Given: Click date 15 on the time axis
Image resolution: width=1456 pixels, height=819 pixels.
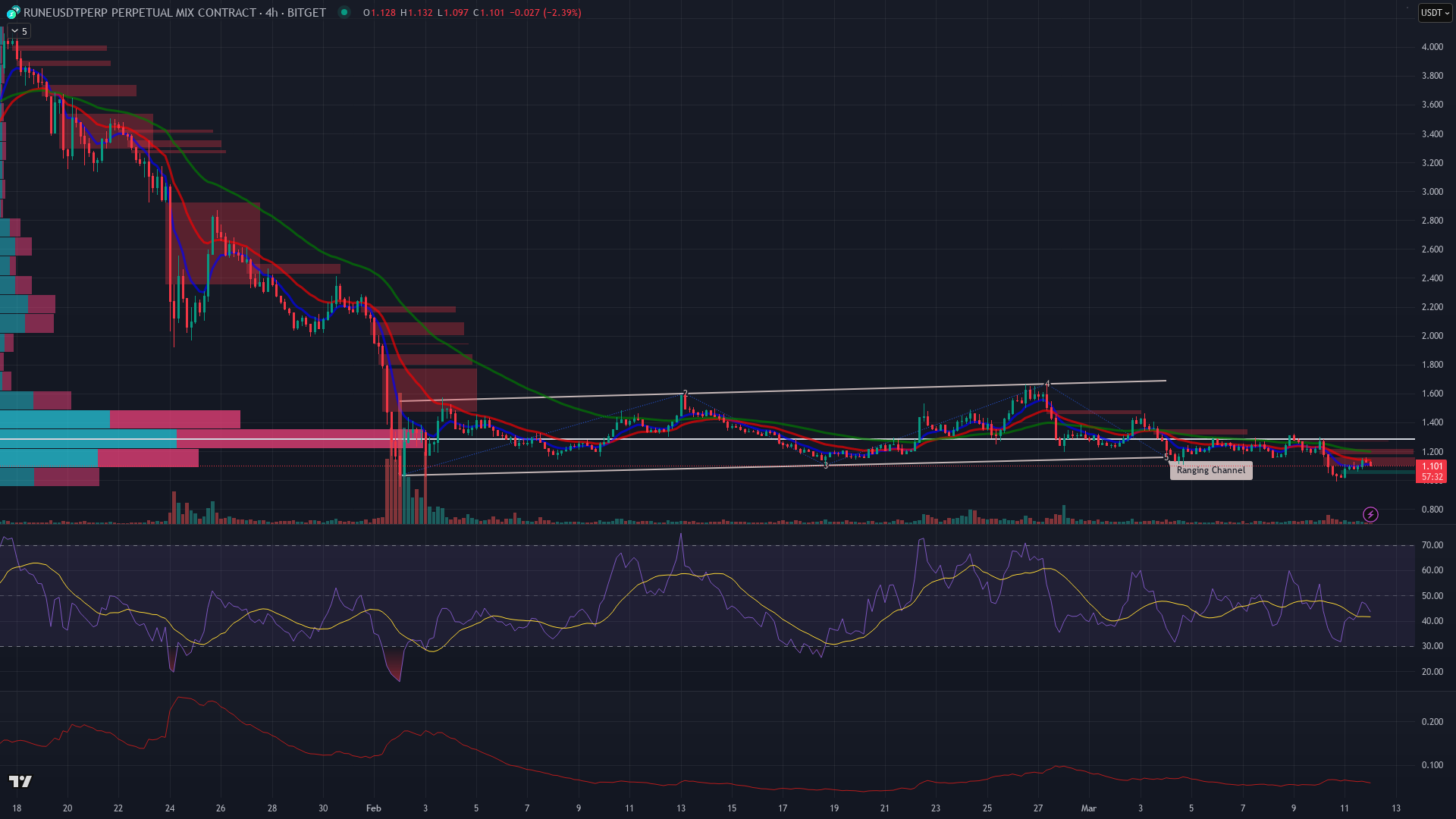Looking at the screenshot, I should (732, 808).
